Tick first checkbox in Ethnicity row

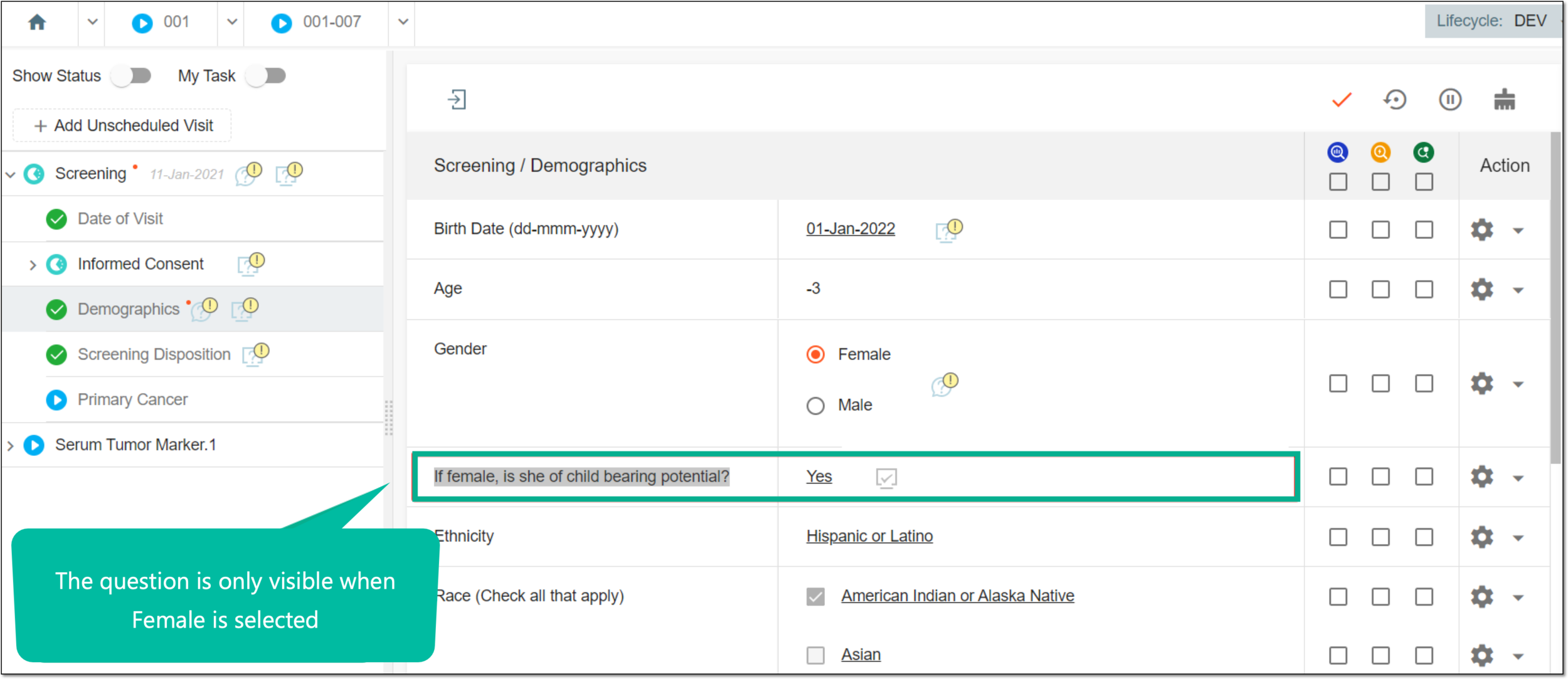pyautogui.click(x=1337, y=537)
